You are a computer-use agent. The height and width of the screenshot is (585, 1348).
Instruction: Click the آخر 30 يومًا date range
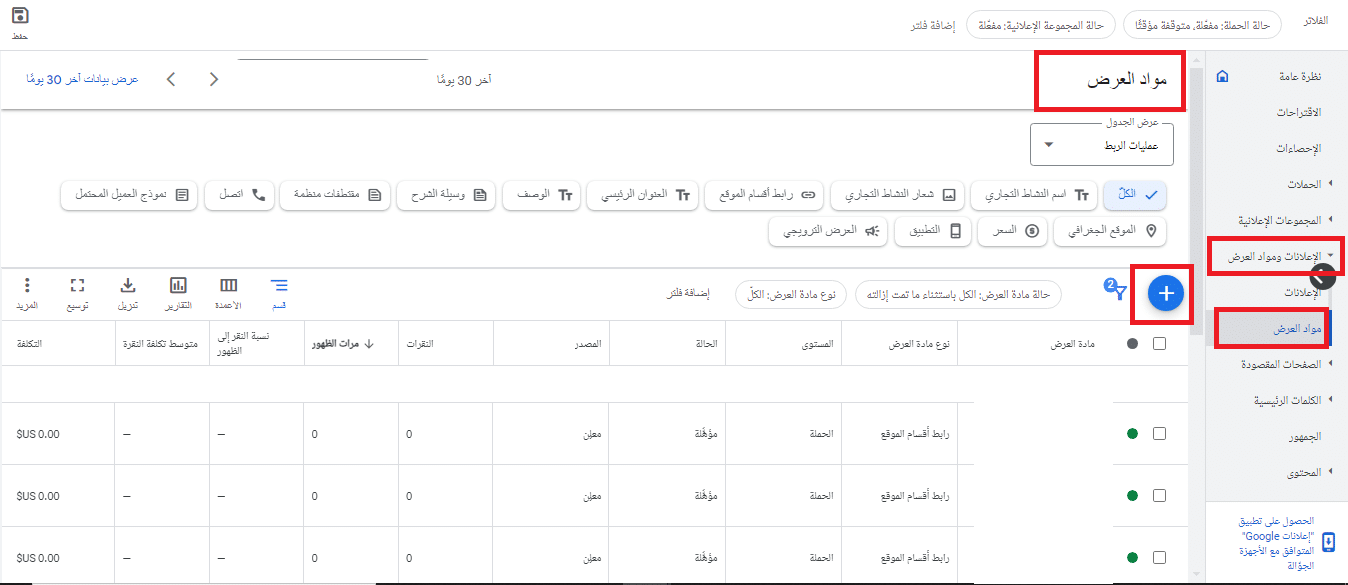[x=465, y=80]
